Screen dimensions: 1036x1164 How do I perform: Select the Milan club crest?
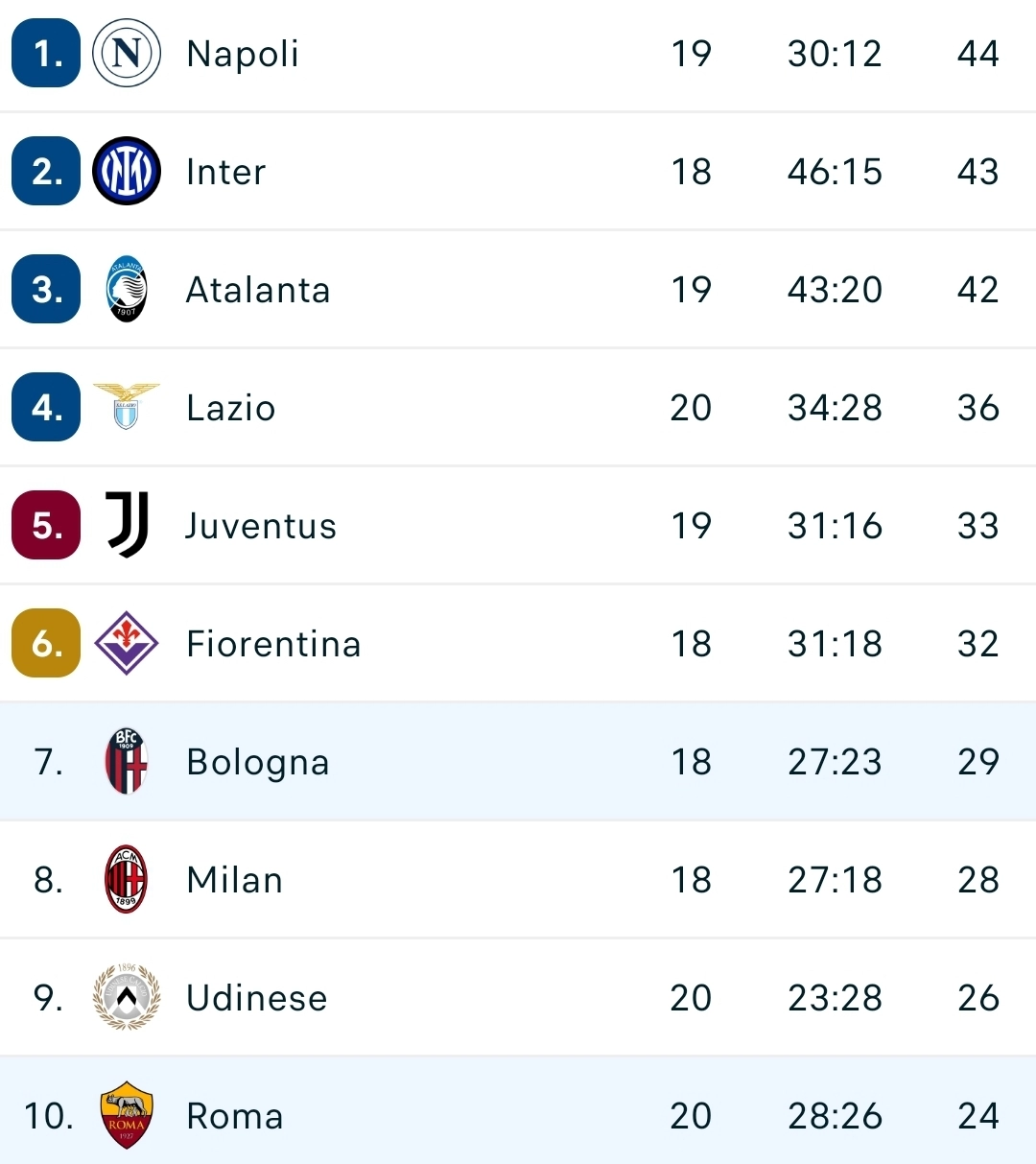[126, 879]
